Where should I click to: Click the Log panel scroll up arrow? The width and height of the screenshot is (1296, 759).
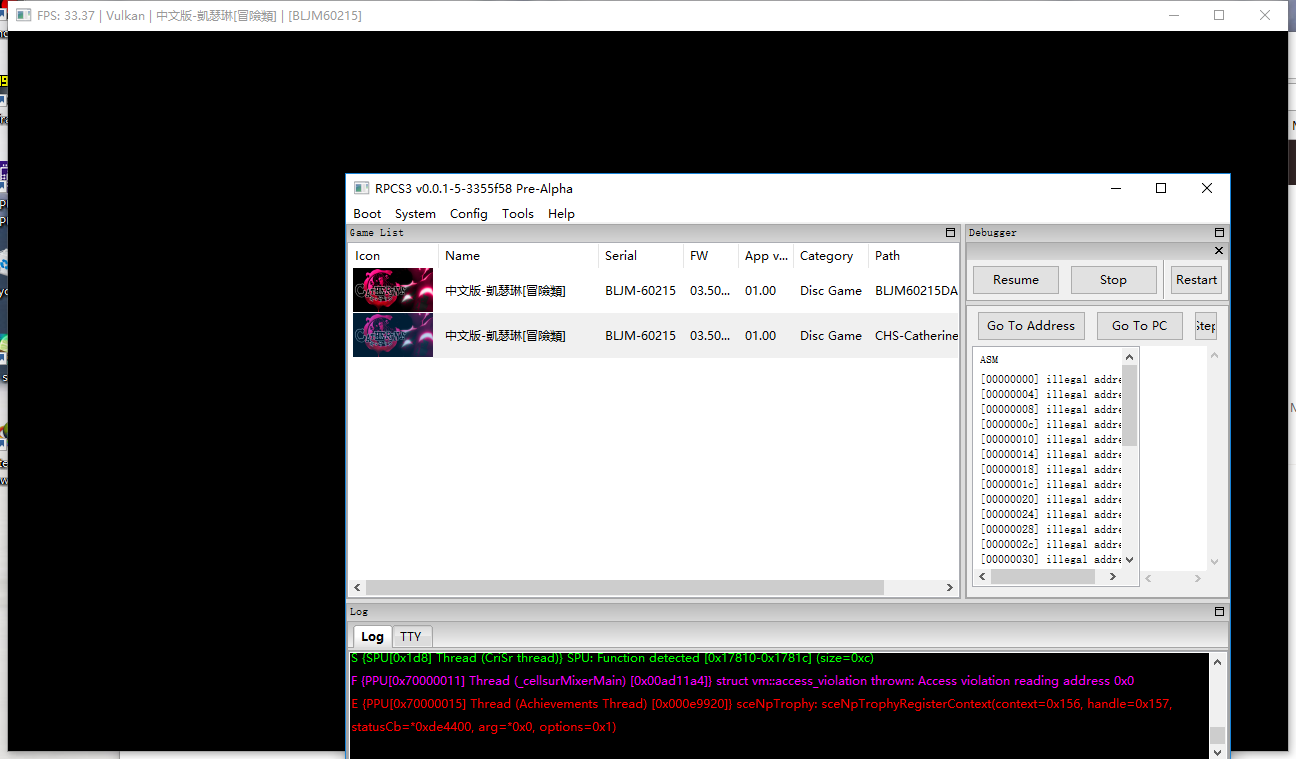point(1217,661)
